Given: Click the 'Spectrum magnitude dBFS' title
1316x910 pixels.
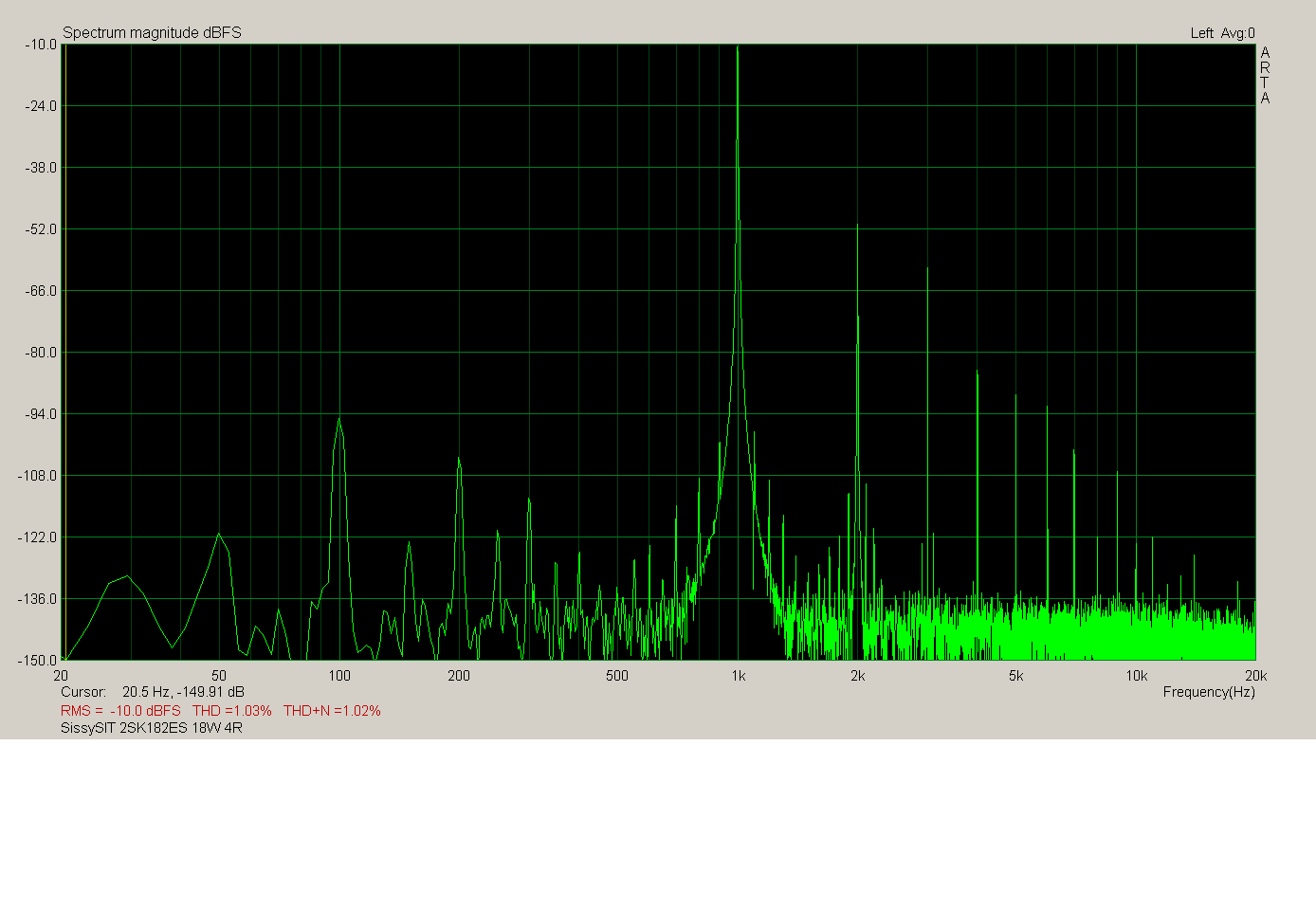Looking at the screenshot, I should click(x=152, y=32).
